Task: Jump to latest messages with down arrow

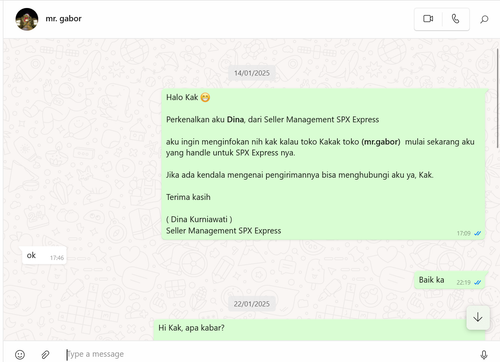Action: [478, 317]
